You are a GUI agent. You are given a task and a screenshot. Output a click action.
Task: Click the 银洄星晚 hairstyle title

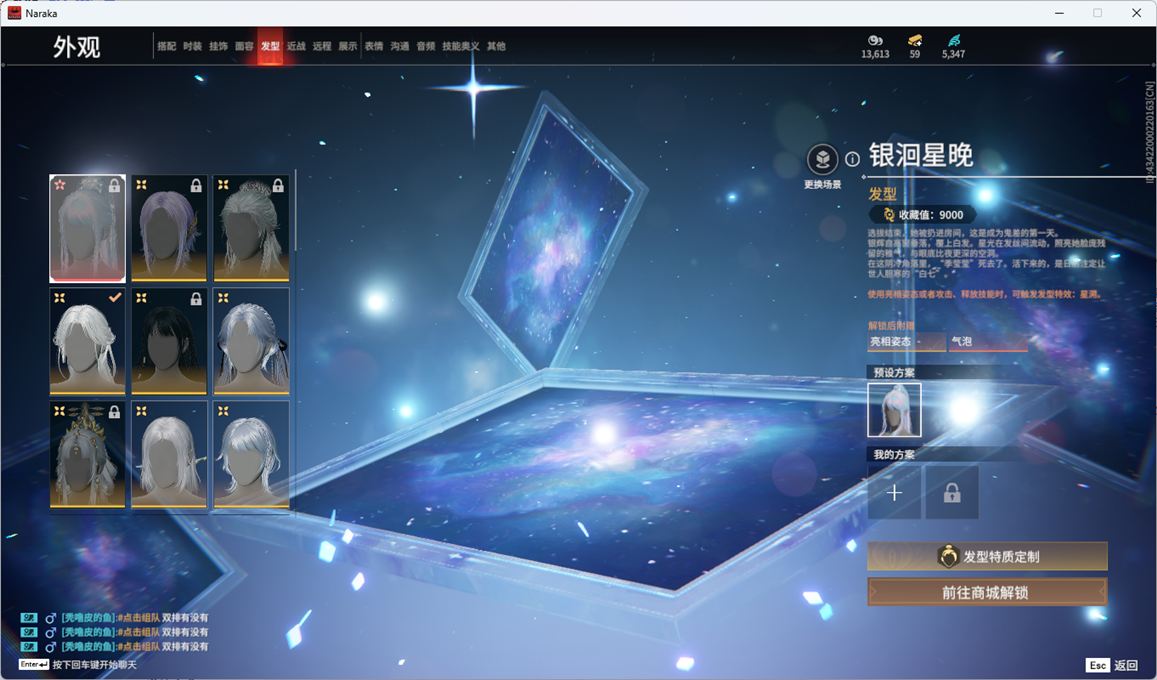(x=921, y=156)
